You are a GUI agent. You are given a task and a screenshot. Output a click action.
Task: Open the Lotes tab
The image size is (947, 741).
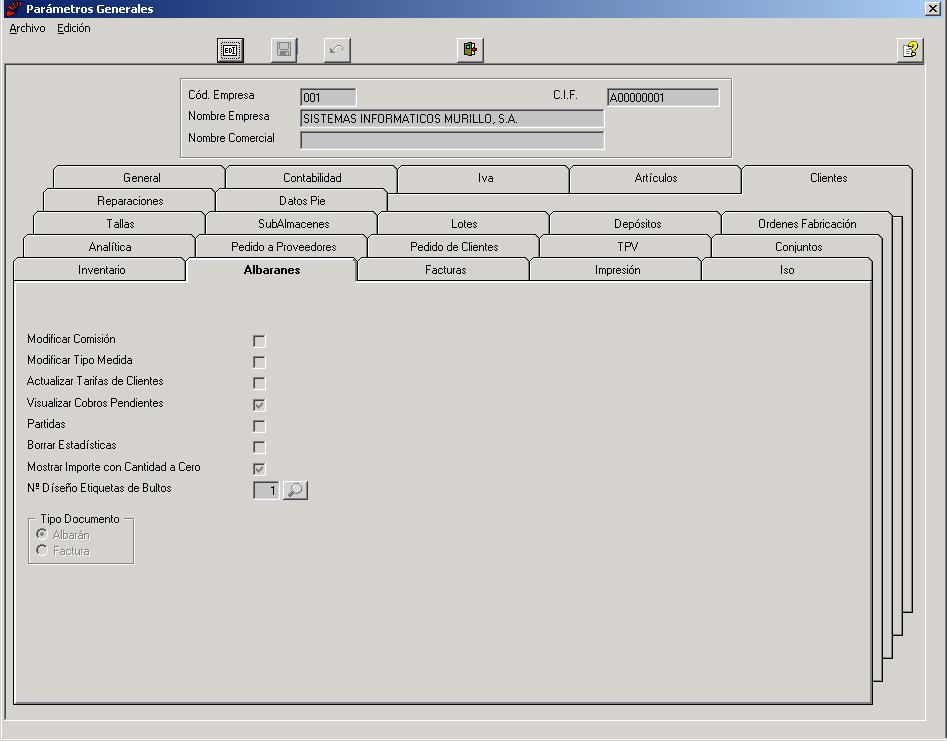[464, 223]
